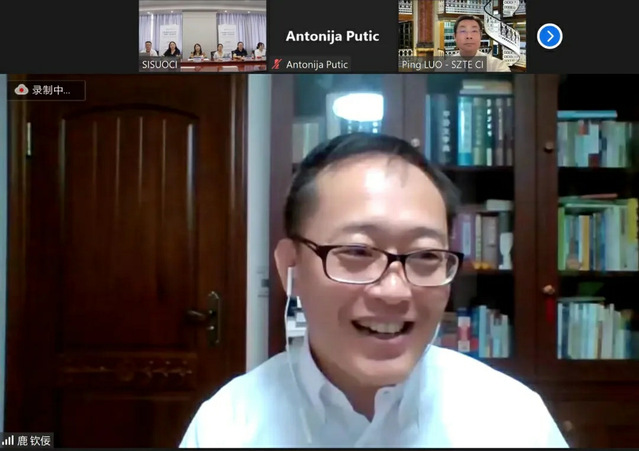Click the 录制中 recording status text

[52, 90]
